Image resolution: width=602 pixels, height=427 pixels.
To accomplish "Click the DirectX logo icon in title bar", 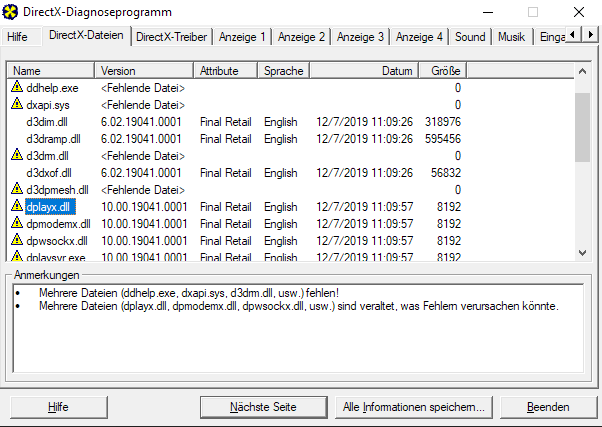I will pos(10,12).
